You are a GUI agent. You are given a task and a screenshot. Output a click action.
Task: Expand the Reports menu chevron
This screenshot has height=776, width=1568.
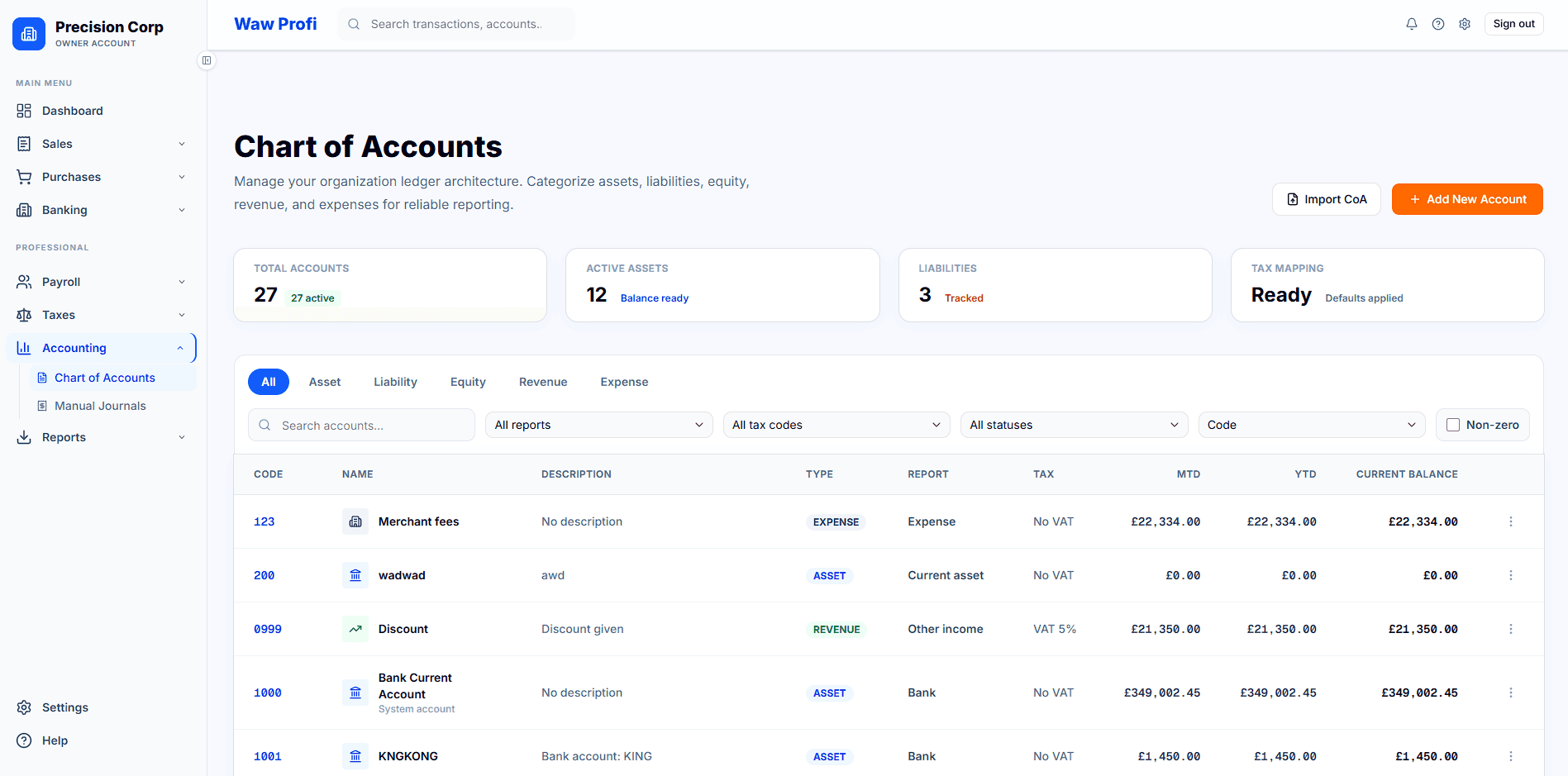tap(182, 437)
